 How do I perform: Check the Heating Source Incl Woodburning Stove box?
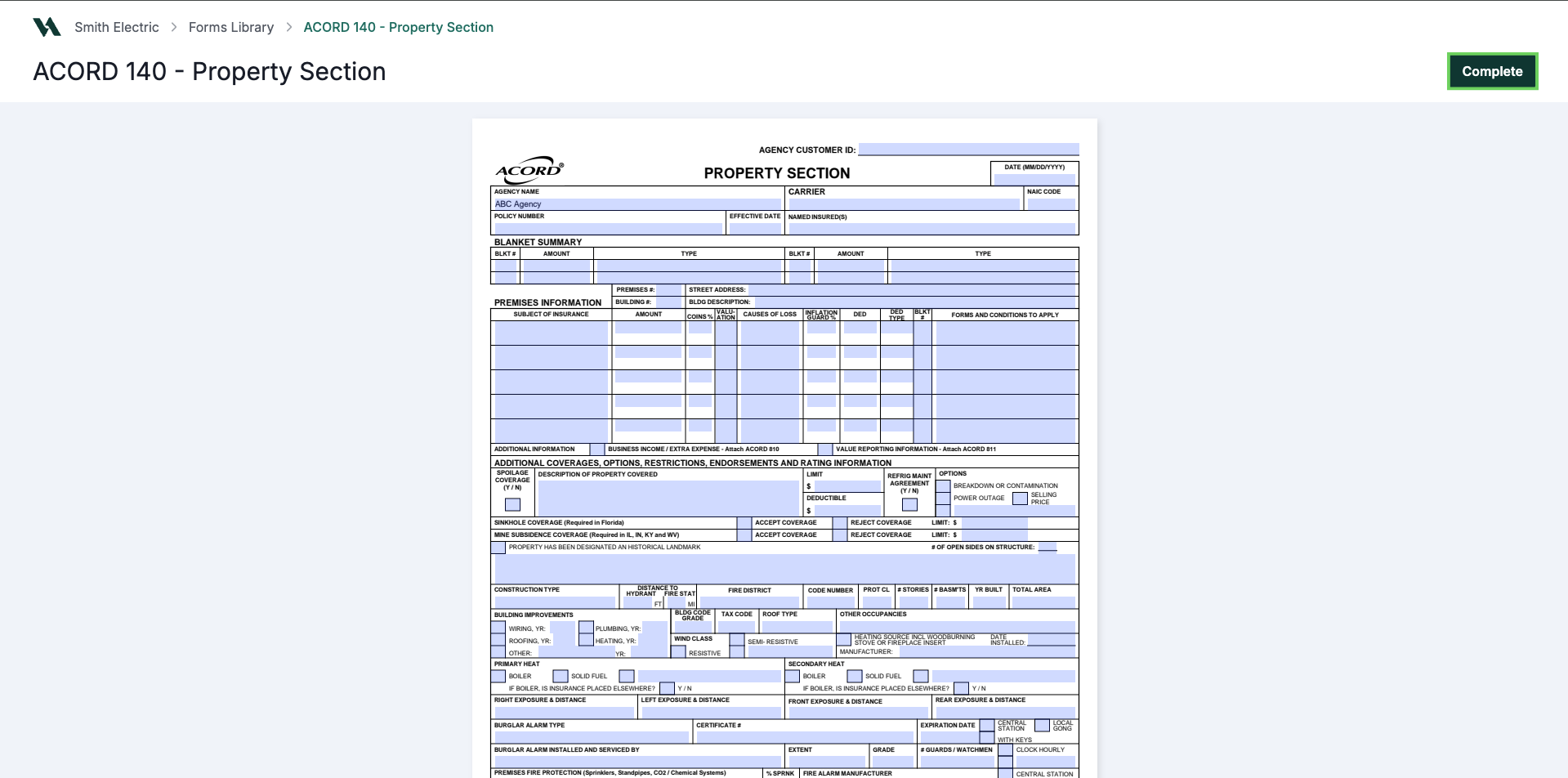(x=843, y=640)
